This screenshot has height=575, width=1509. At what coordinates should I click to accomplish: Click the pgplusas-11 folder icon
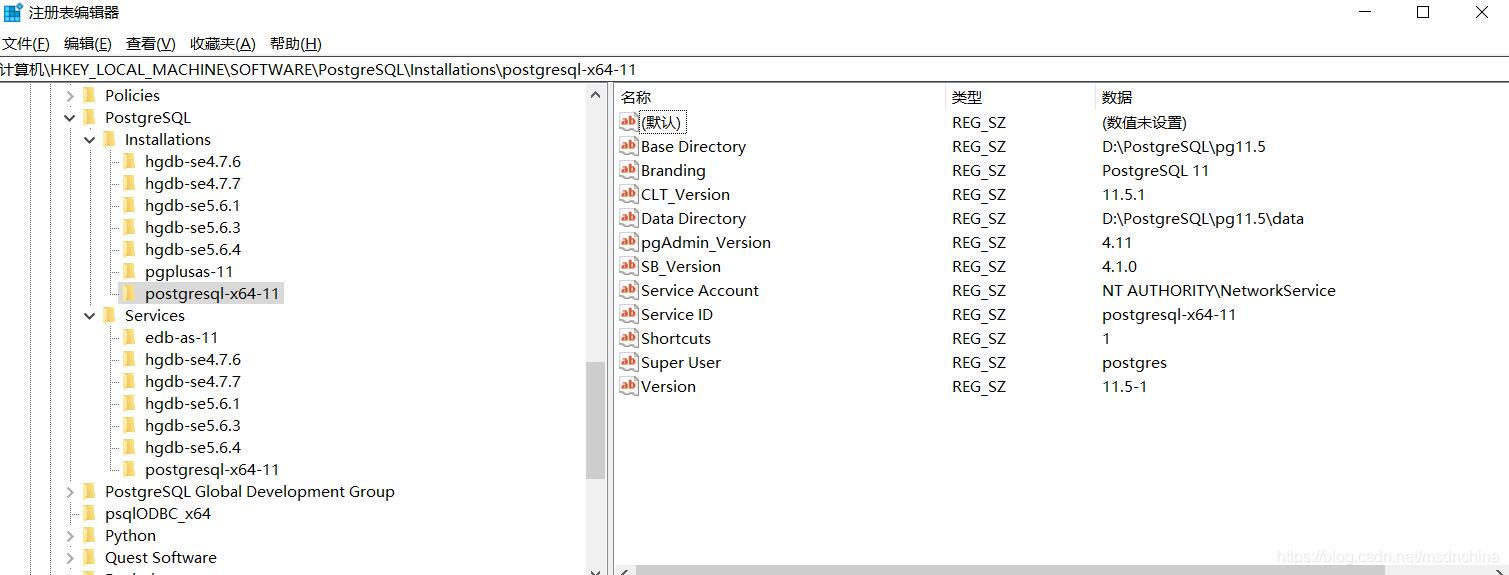click(x=129, y=271)
